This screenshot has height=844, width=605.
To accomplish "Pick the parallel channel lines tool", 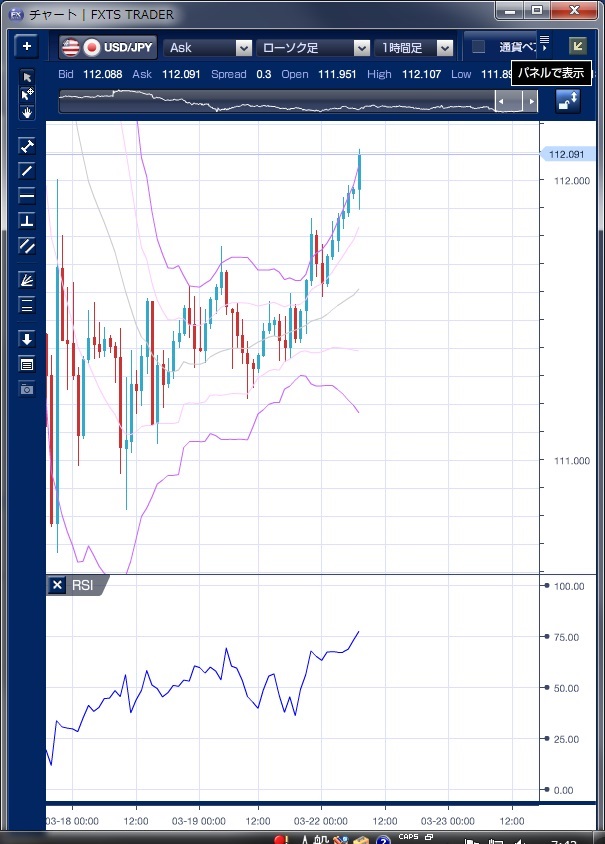I will [27, 245].
